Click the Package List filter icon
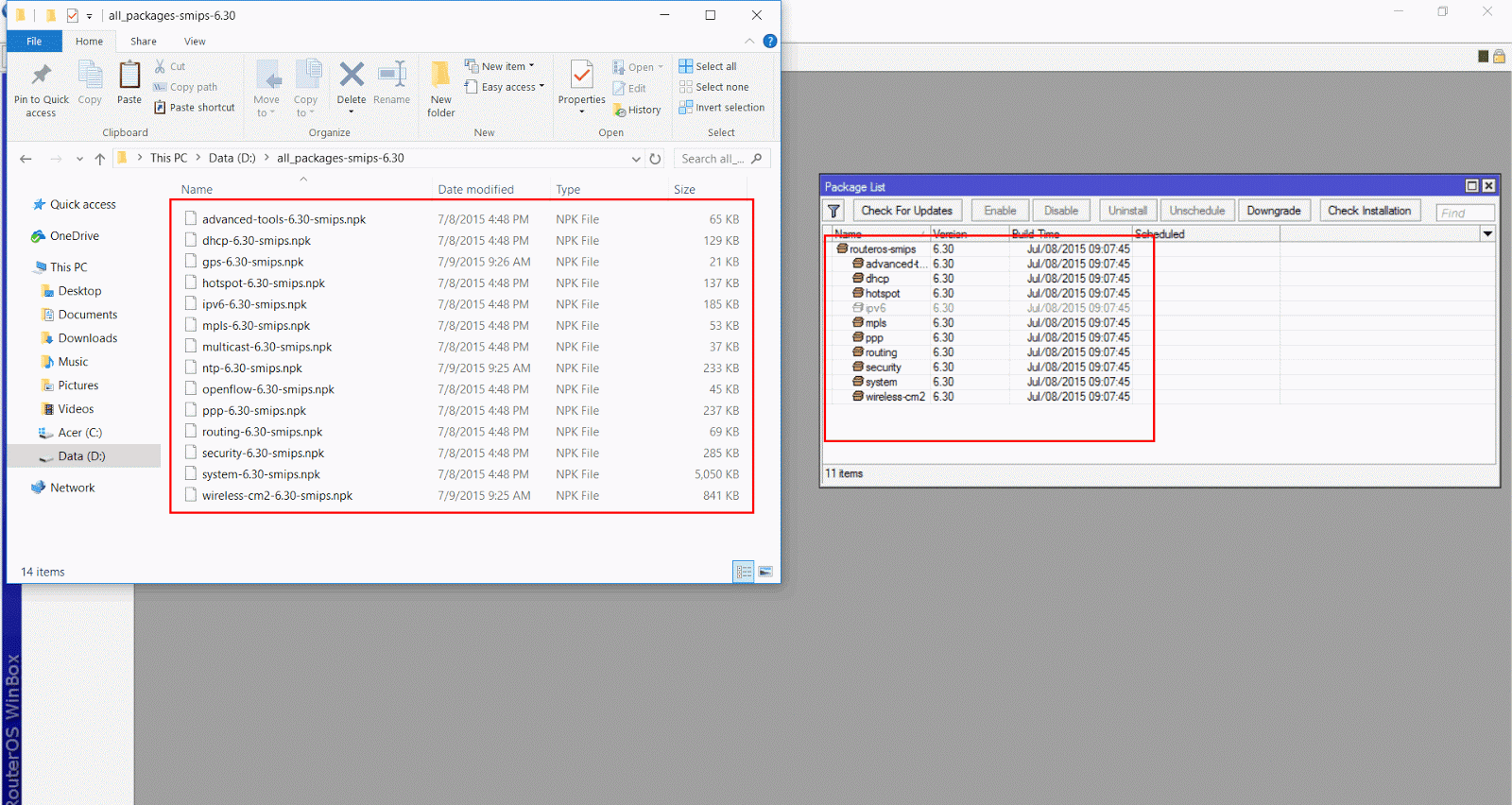1512x805 pixels. 833,211
